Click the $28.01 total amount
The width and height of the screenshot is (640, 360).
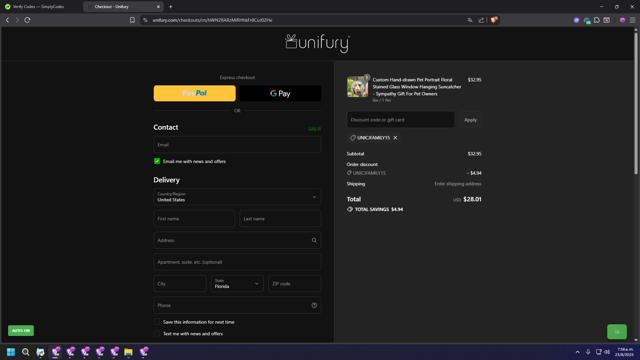[x=472, y=199]
